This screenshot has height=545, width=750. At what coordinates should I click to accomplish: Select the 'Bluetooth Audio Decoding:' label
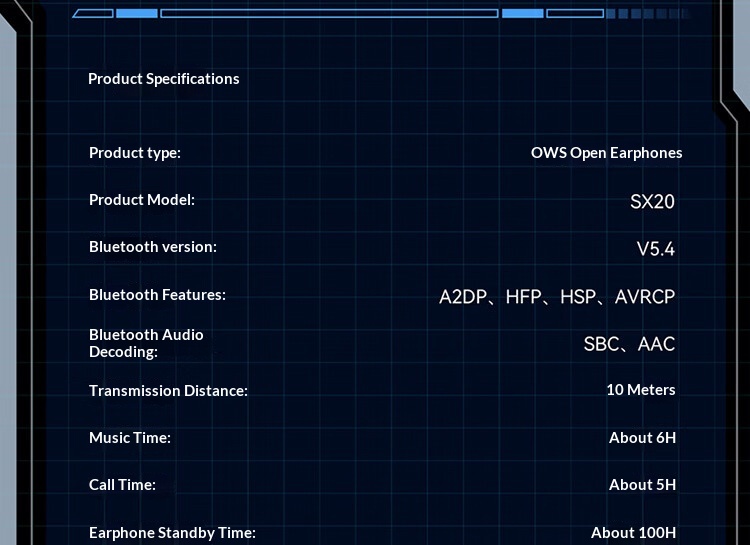click(146, 343)
